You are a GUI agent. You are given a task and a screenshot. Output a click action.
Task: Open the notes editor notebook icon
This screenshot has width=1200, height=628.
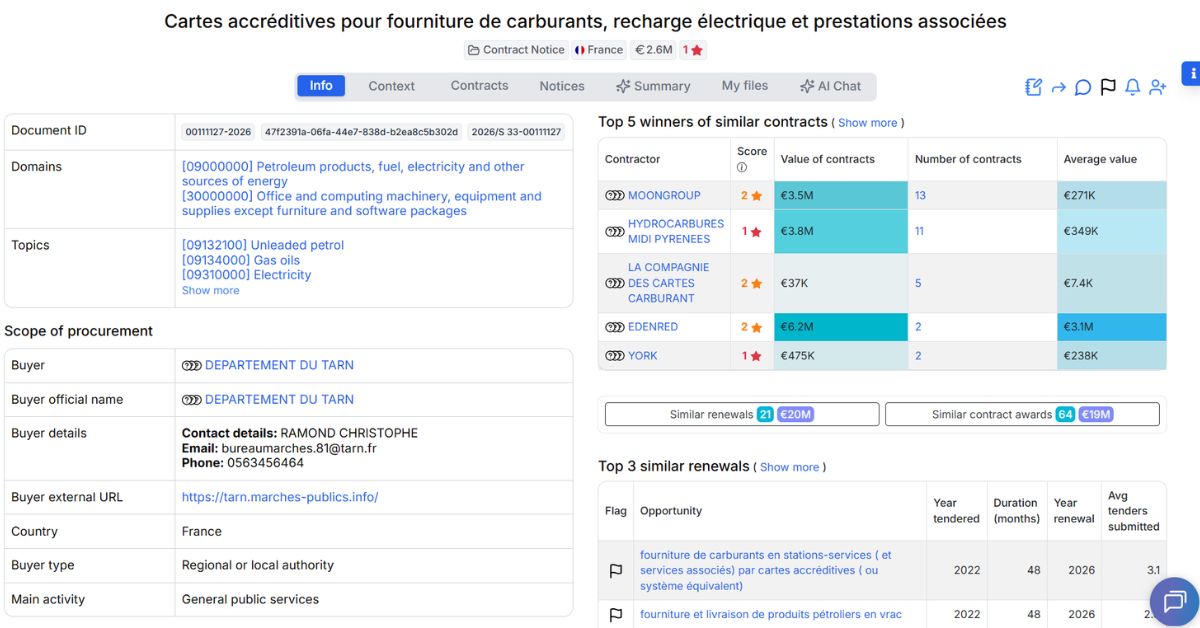(x=1034, y=87)
